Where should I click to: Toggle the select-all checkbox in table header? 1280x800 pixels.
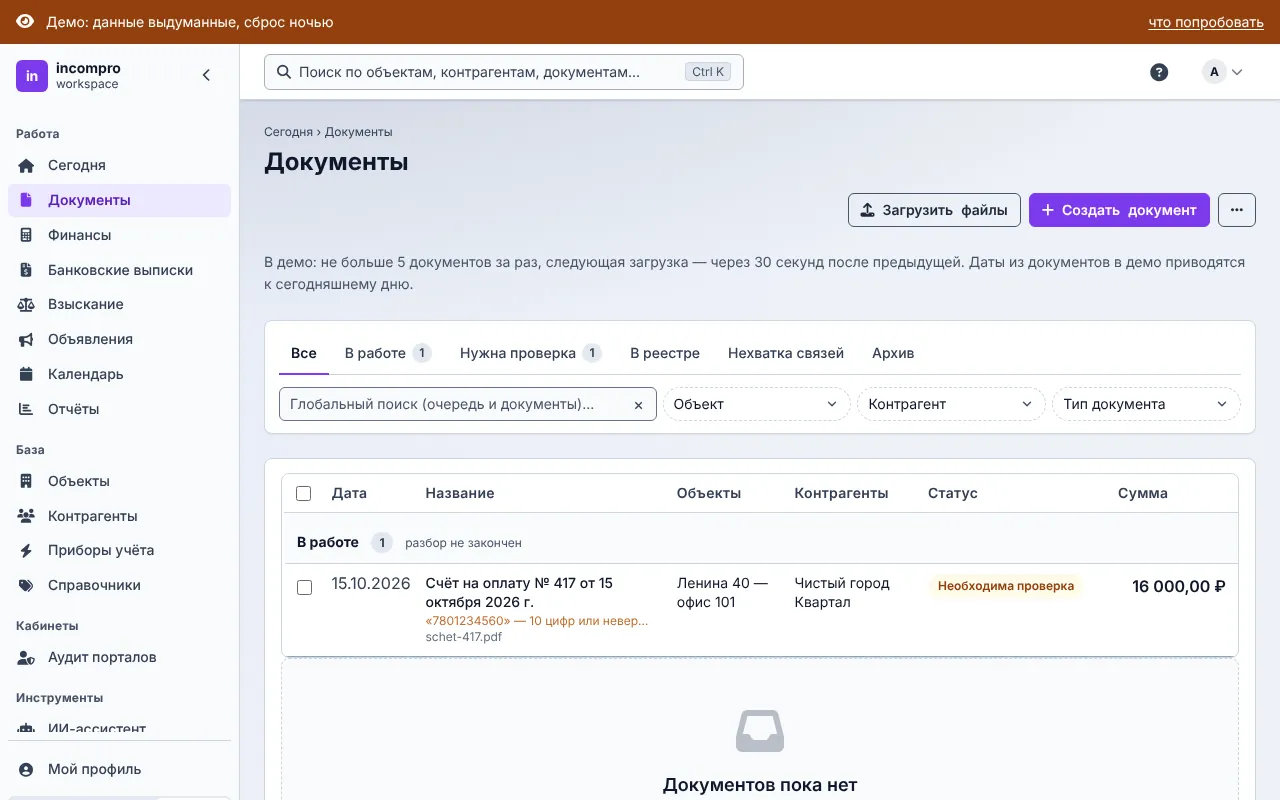point(304,493)
